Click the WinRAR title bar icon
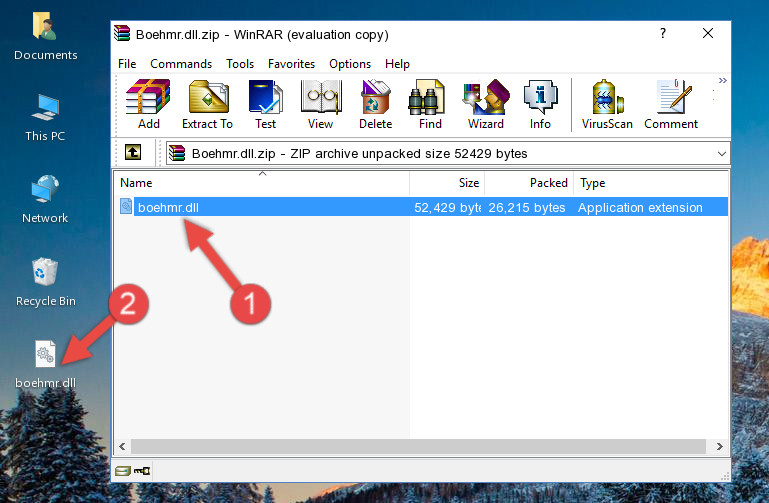The image size is (769, 503). coord(122,34)
